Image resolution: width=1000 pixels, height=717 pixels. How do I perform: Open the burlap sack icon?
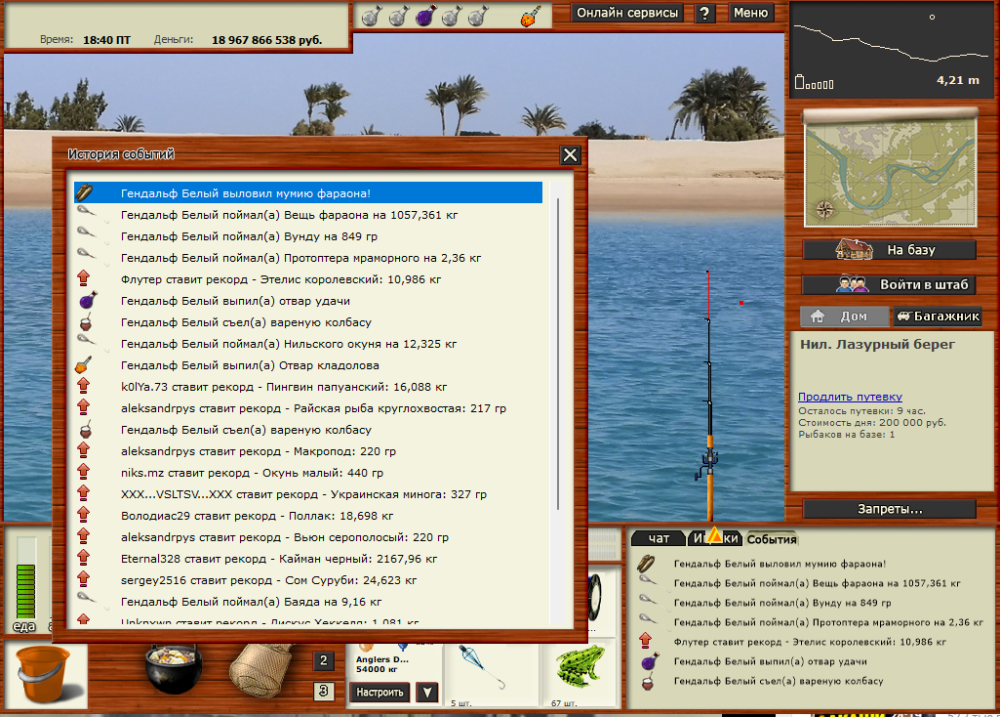pyautogui.click(x=259, y=670)
